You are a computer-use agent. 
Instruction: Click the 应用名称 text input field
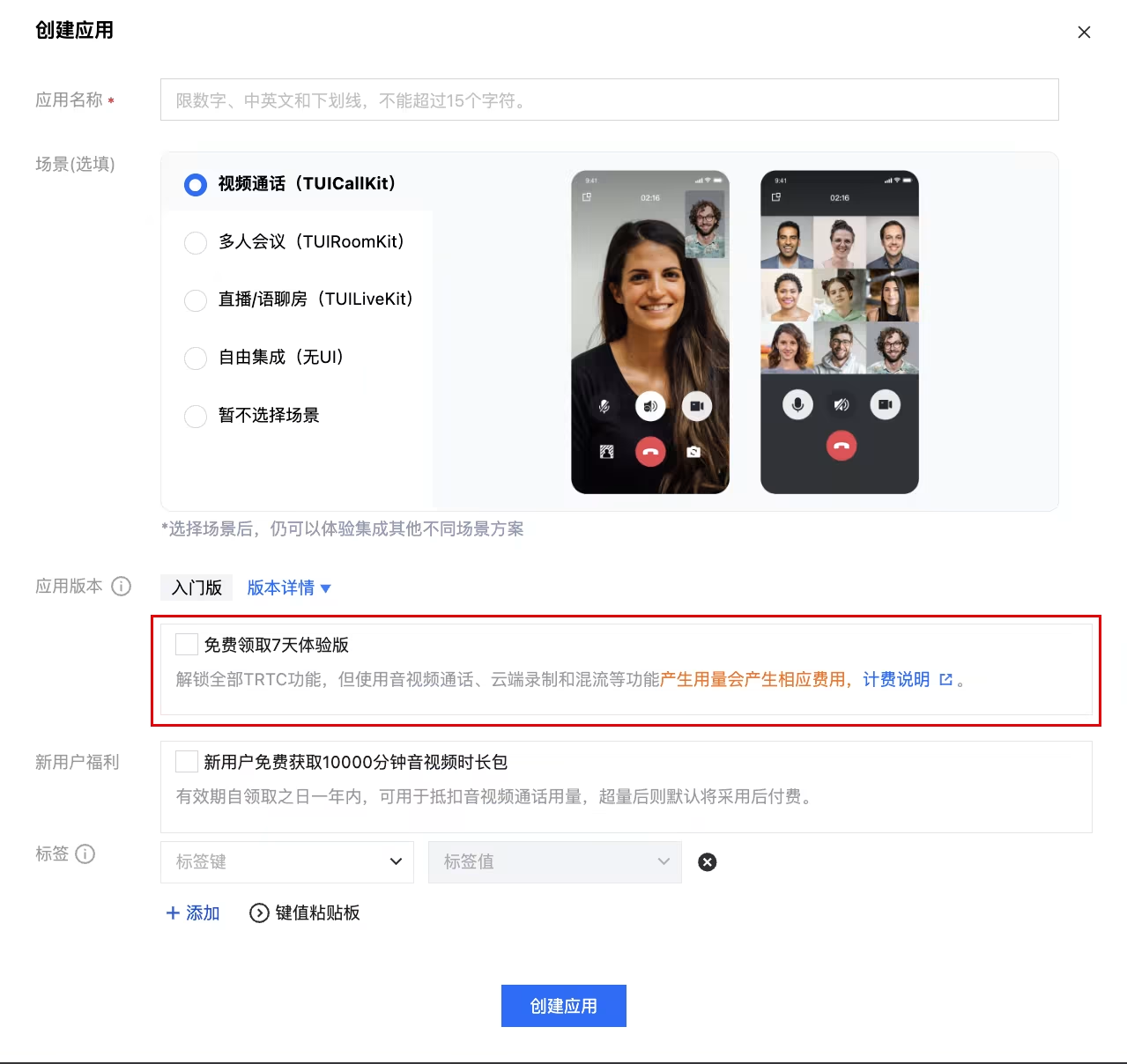pos(609,100)
